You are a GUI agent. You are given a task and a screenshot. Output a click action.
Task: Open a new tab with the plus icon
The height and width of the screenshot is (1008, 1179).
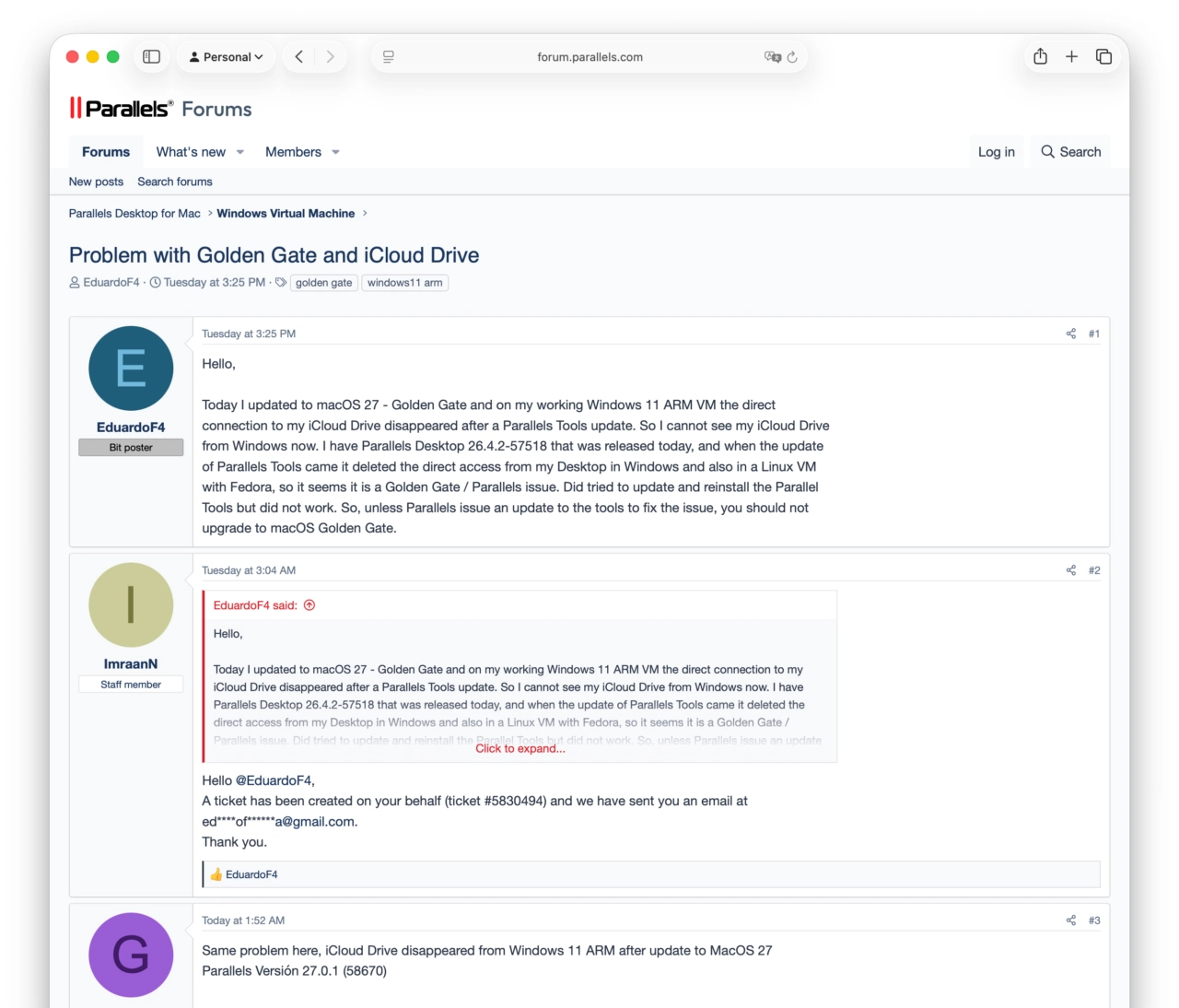[x=1071, y=57]
